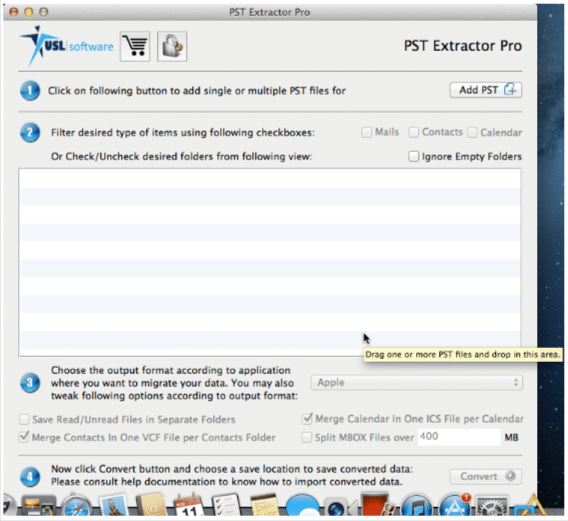Uncheck Merge Calendar In One ICS File
Image resolution: width=568 pixels, height=521 pixels.
pos(307,419)
